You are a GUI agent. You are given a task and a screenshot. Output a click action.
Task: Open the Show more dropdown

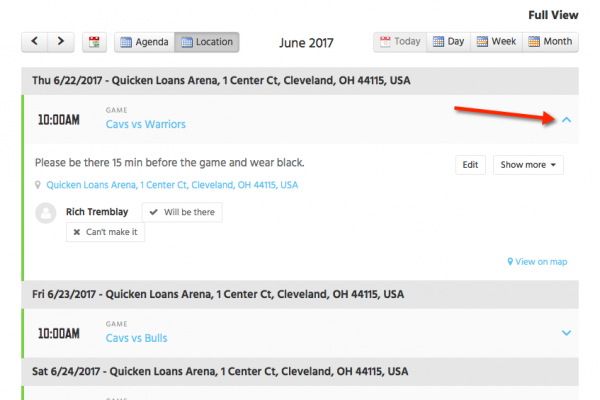pyautogui.click(x=528, y=165)
